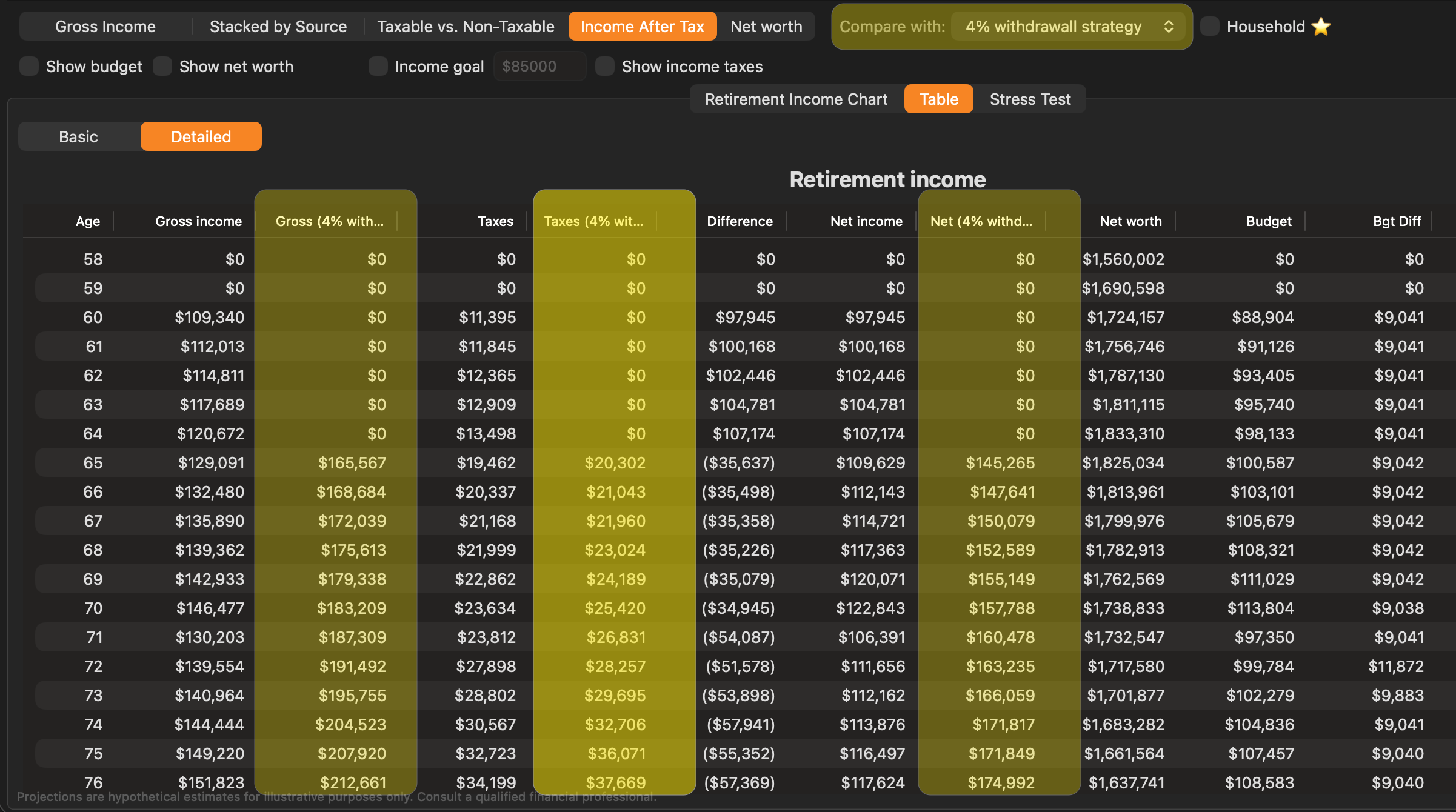
Task: Switch to Basic table view
Action: click(79, 136)
